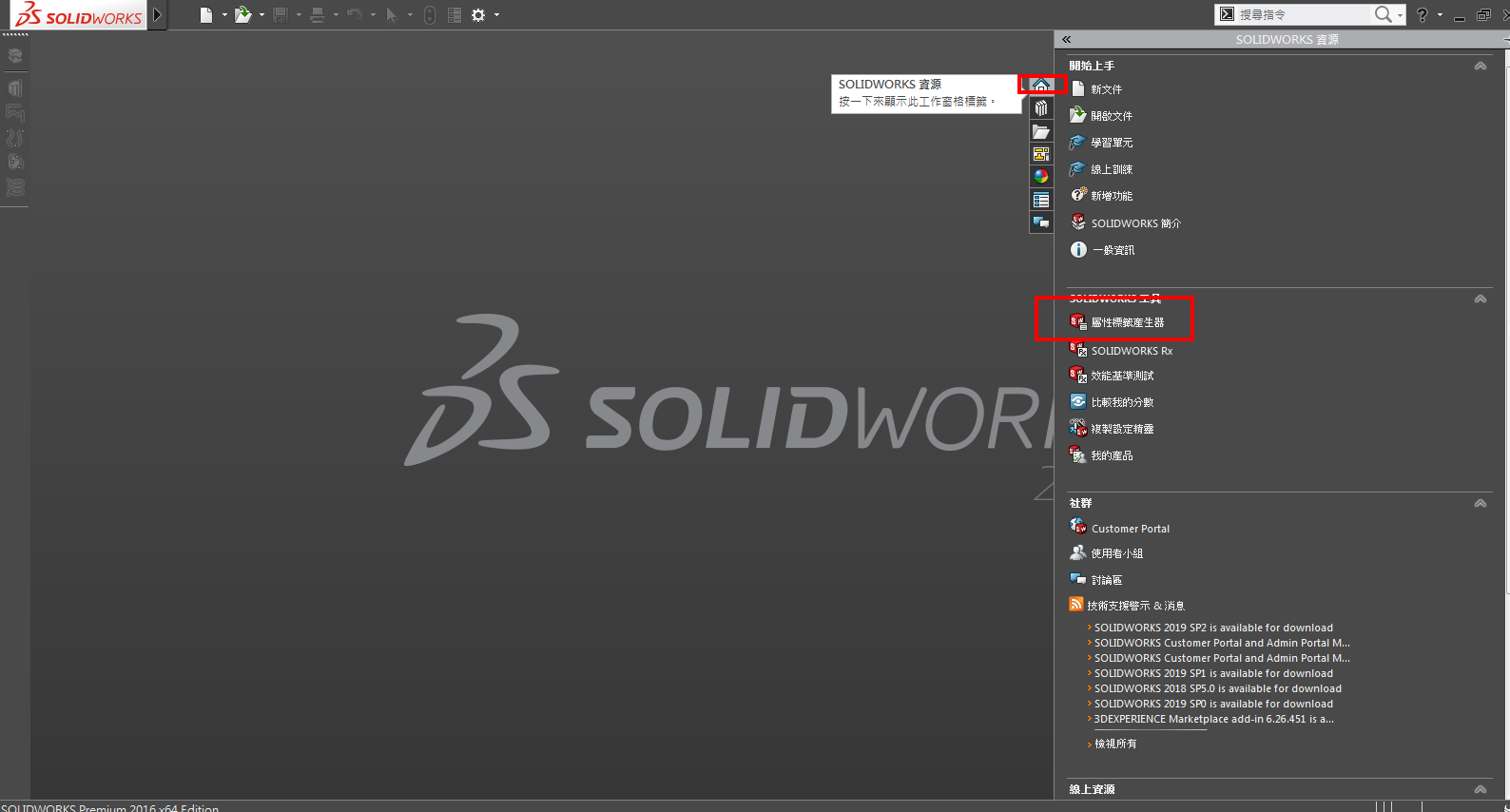The image size is (1510, 812).
Task: Collapse the 社群 section
Action: (x=1481, y=503)
